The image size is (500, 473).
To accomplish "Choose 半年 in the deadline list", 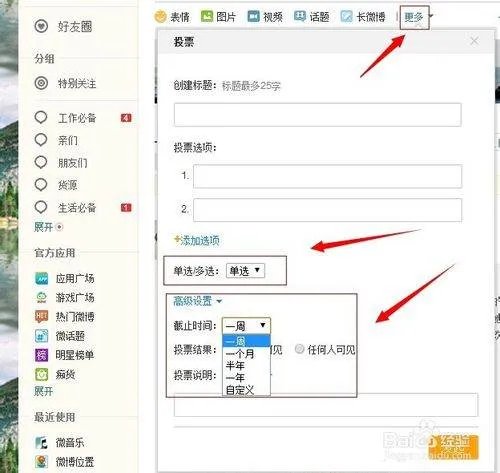I will coord(246,366).
